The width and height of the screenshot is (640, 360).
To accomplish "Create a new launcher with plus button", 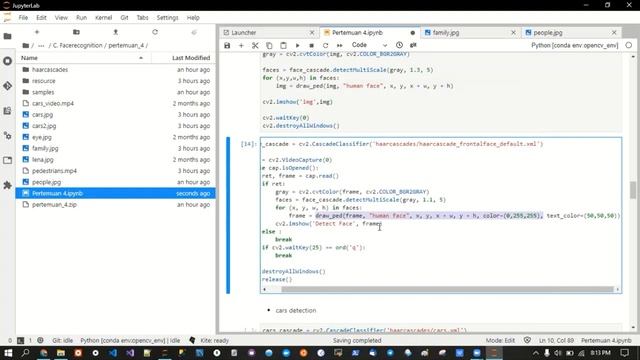I will tap(37, 32).
